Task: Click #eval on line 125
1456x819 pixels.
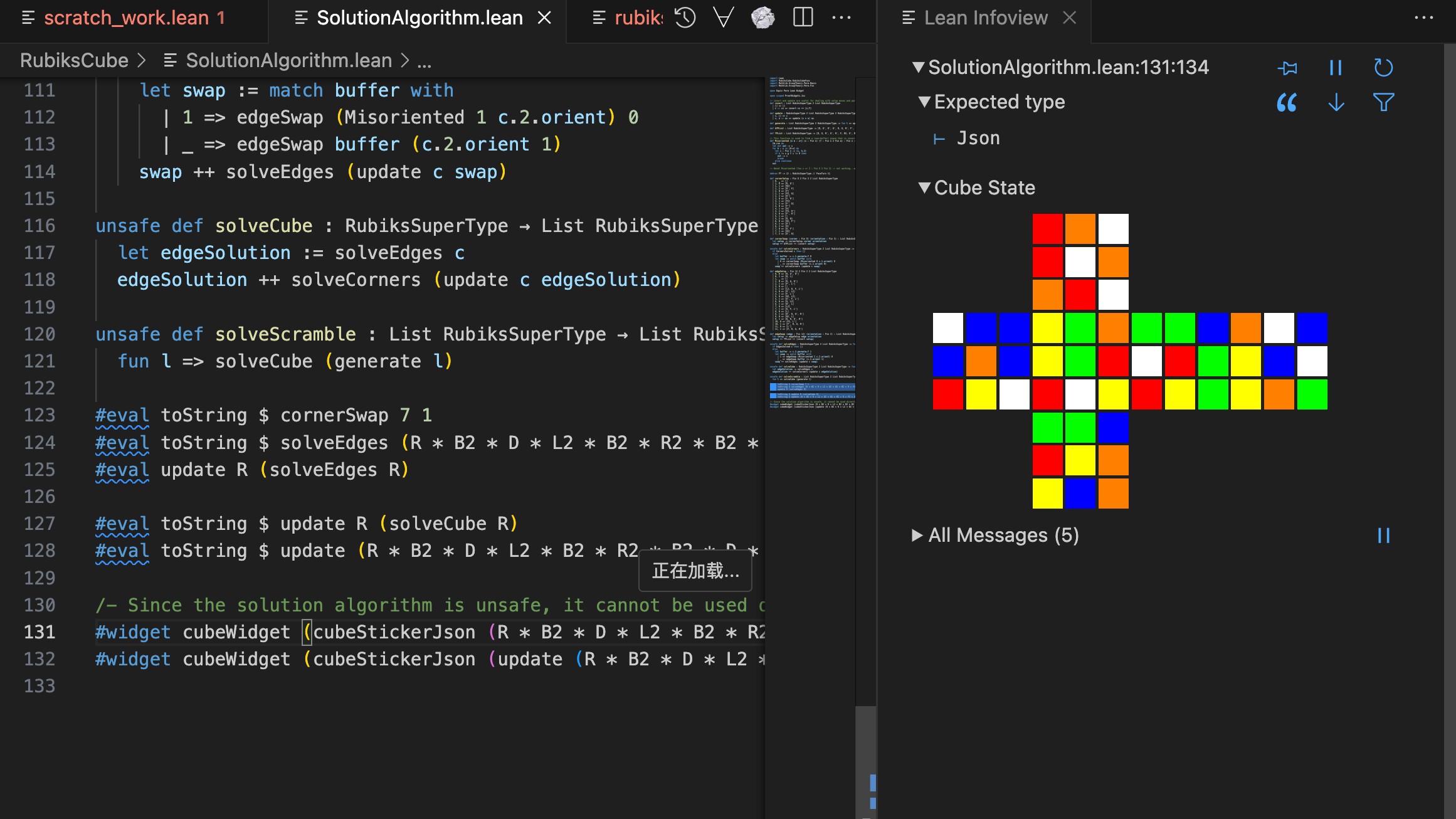Action: pyautogui.click(x=122, y=470)
